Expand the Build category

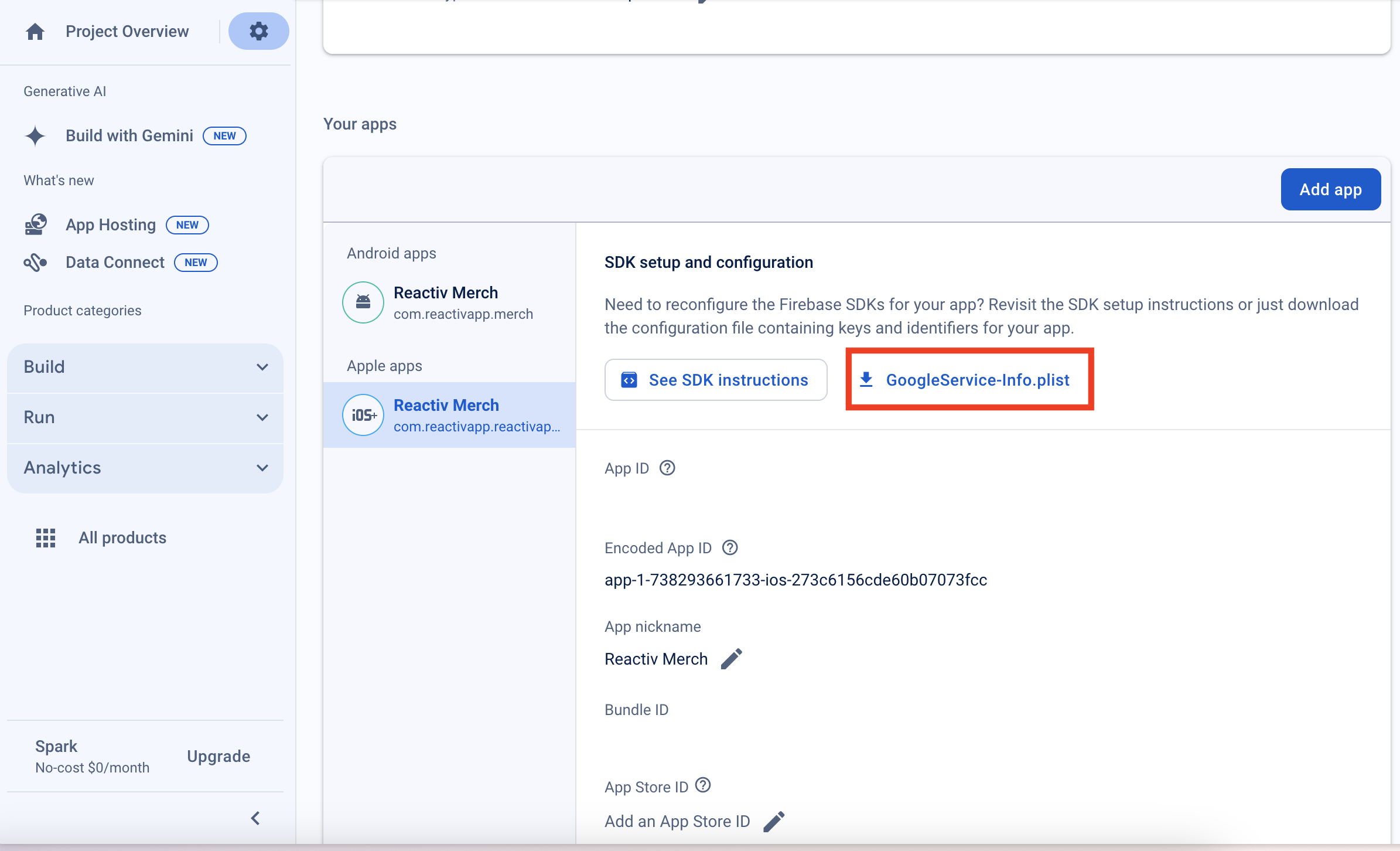tap(145, 367)
